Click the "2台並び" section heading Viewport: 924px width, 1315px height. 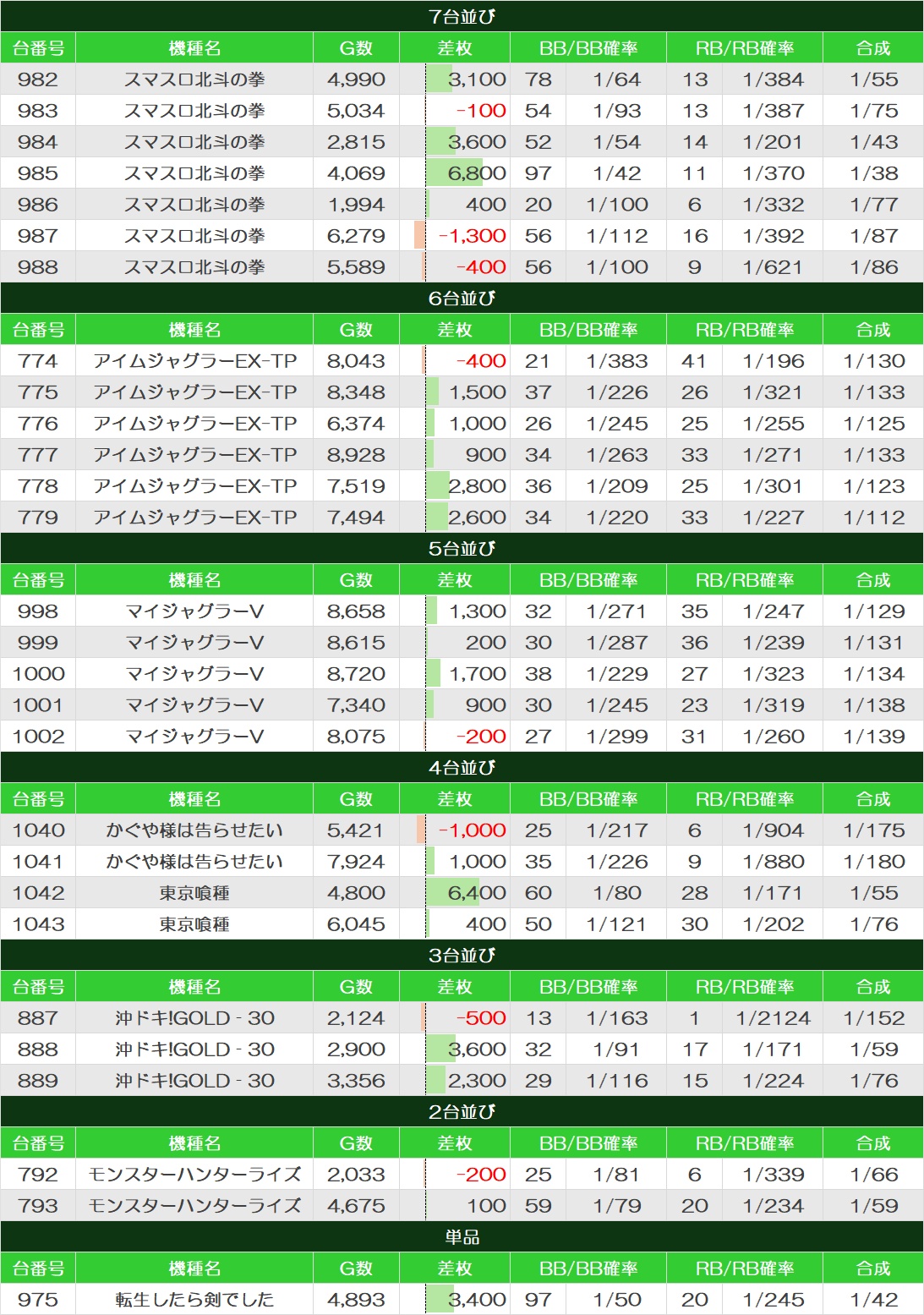click(462, 1111)
